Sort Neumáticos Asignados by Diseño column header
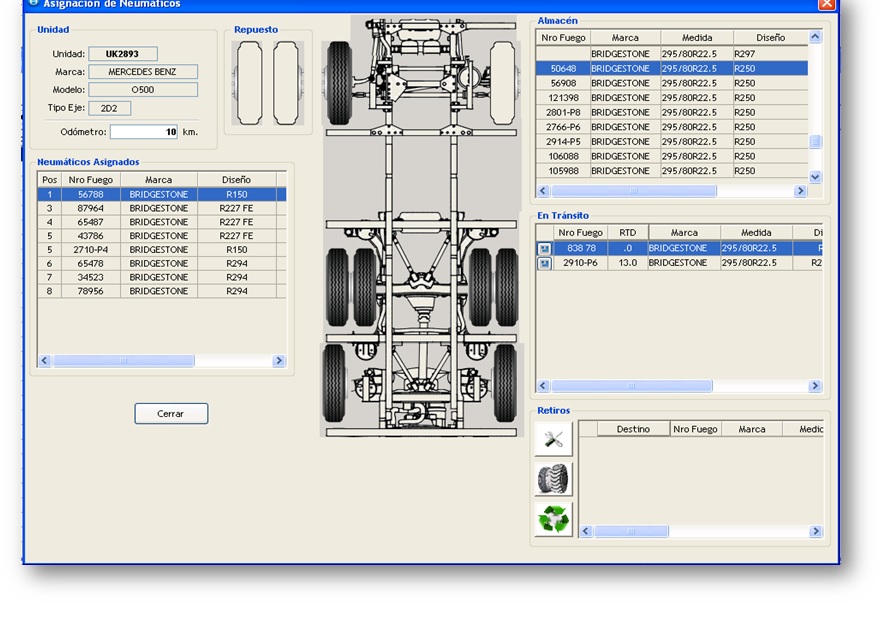 point(237,180)
